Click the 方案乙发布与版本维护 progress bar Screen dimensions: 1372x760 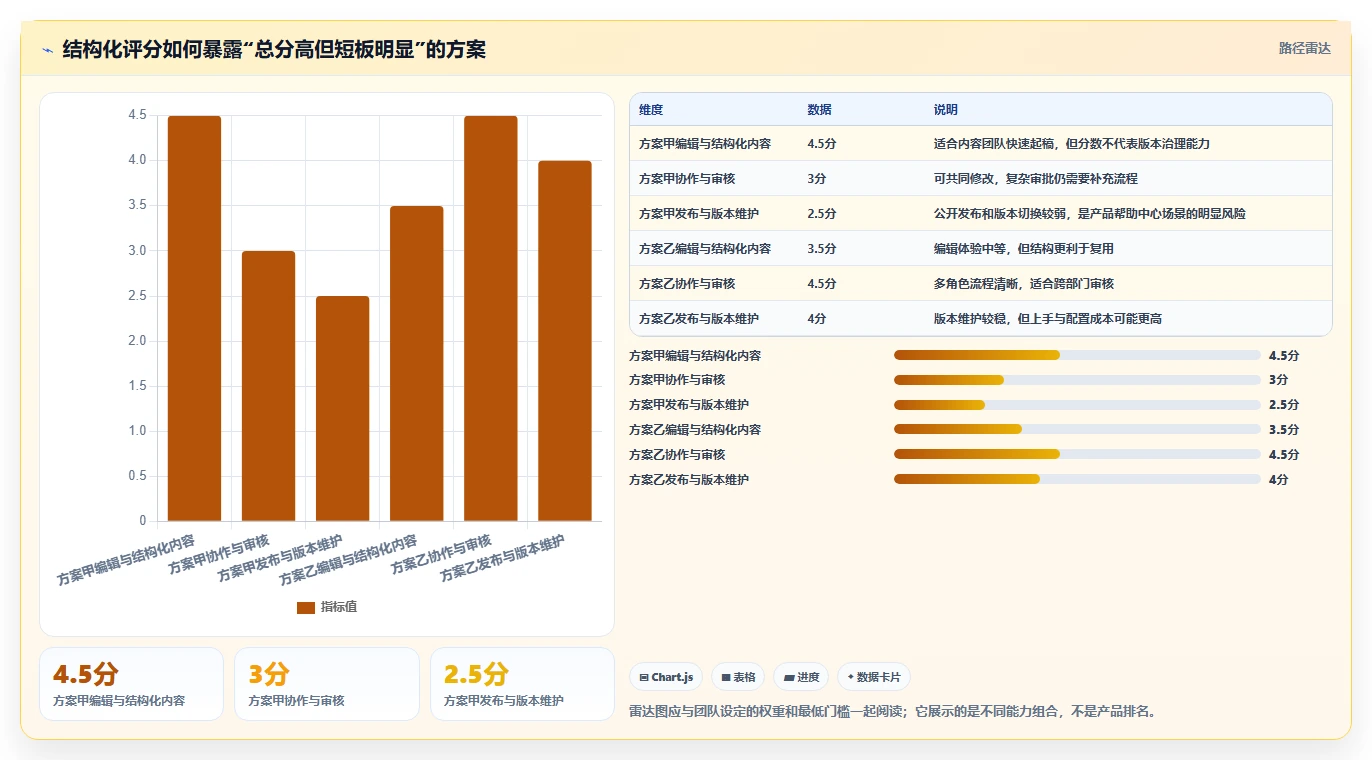(1077, 479)
